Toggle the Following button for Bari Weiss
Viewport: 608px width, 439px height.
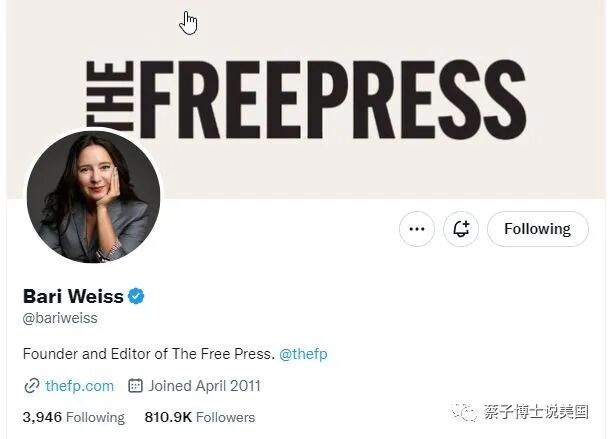[538, 229]
